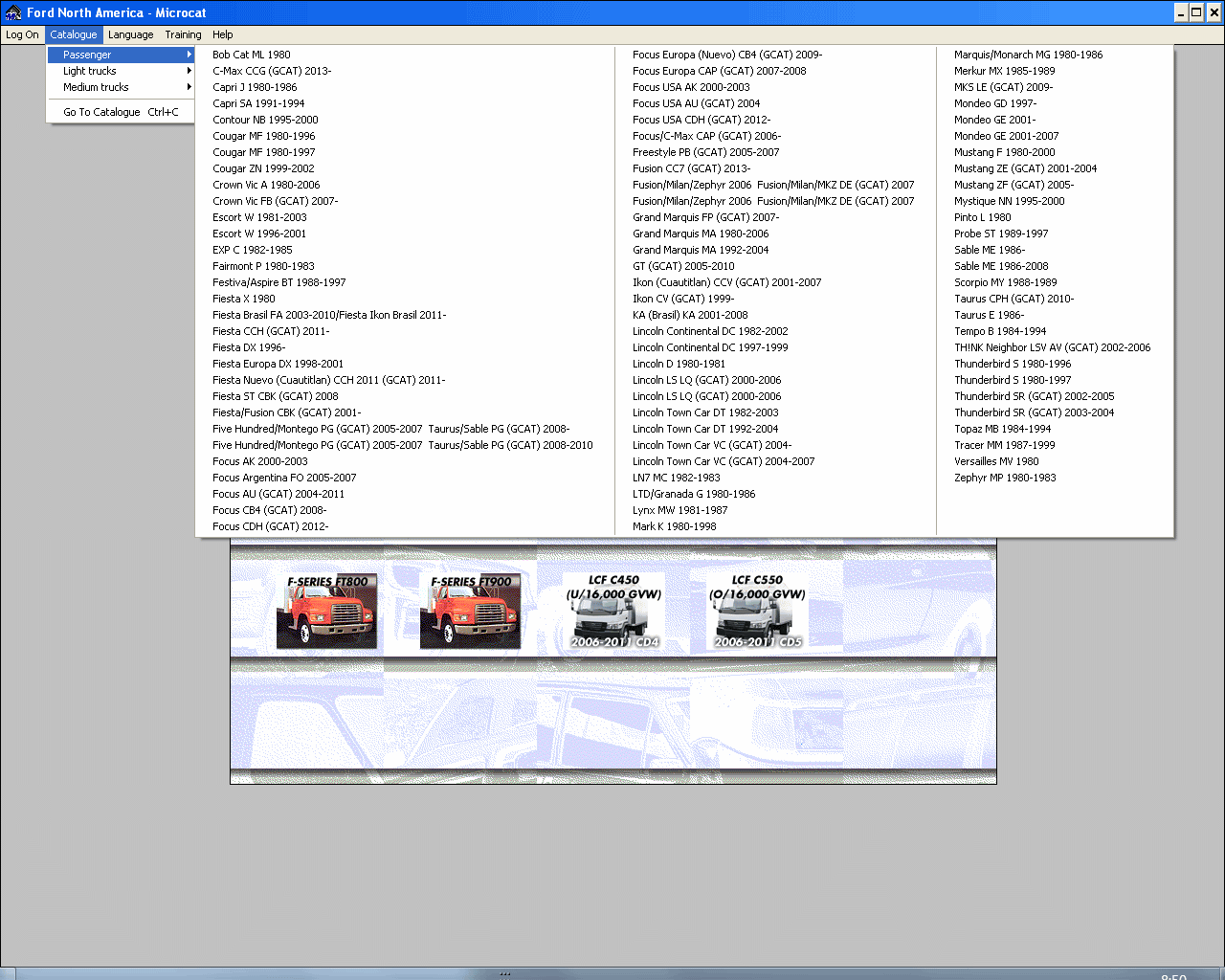Select Lynx MW 1981-1987
Viewport: 1225px width, 980px height.
pos(679,510)
